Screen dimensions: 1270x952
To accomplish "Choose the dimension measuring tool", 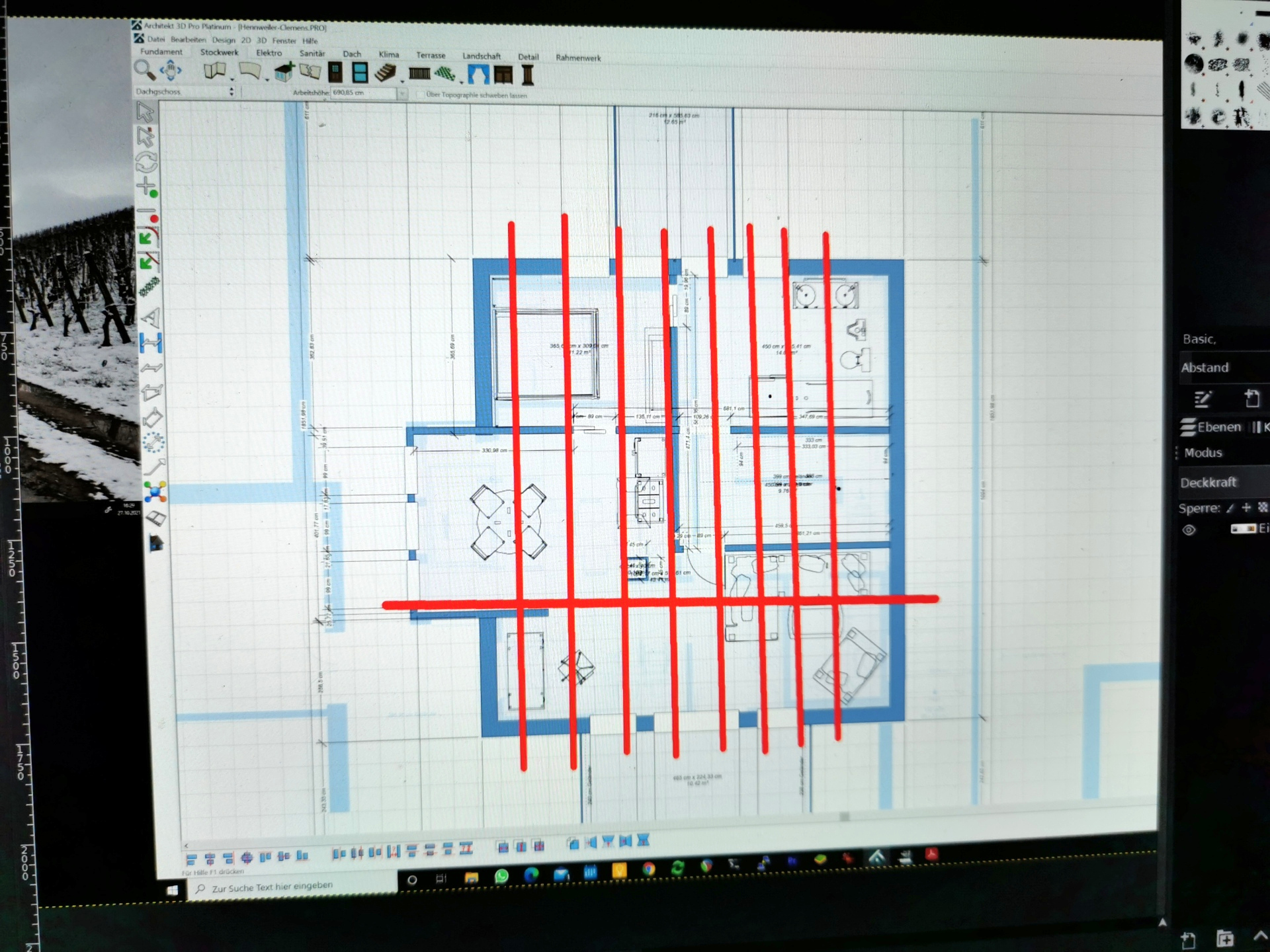I will coord(151,343).
